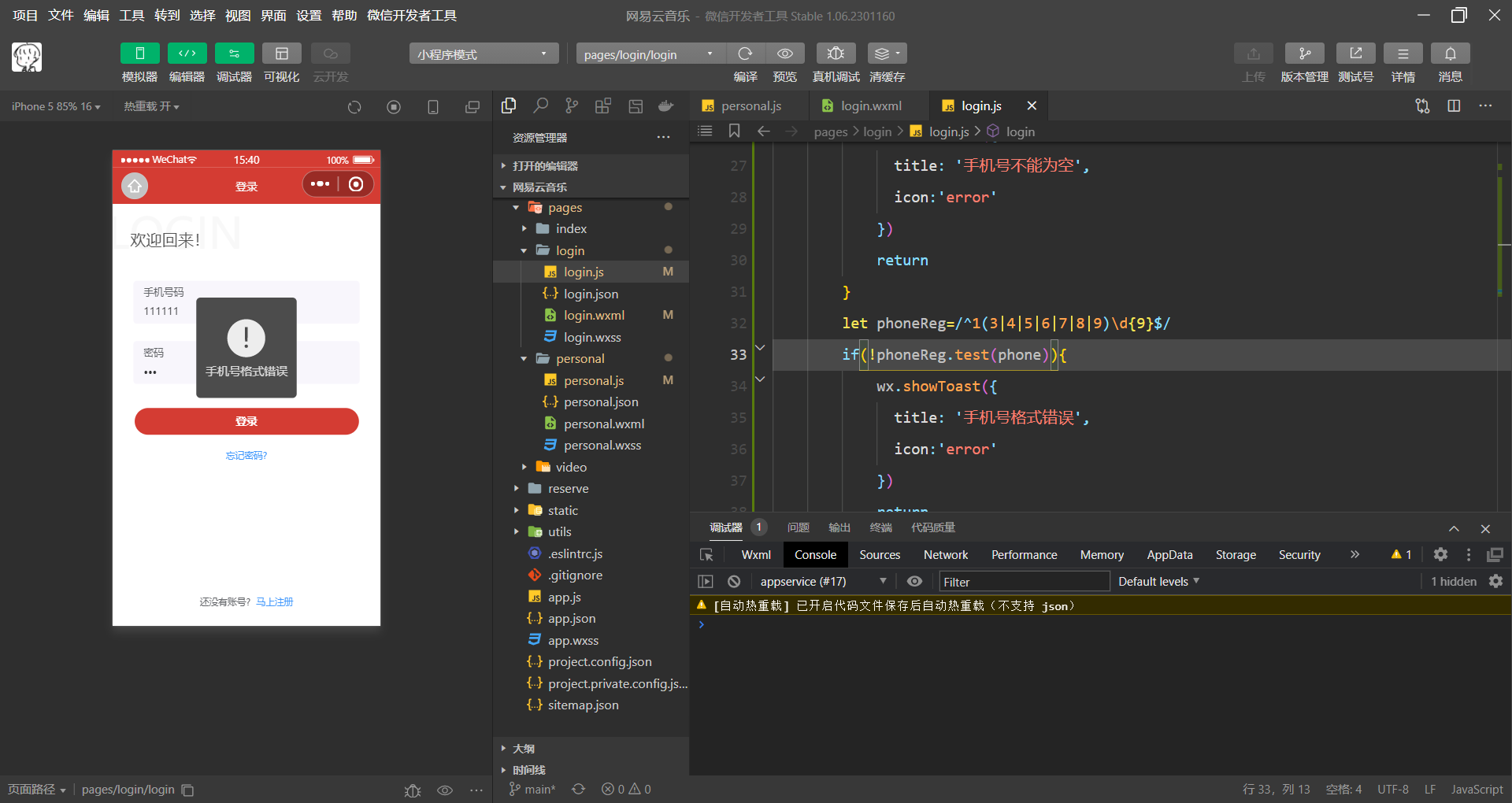Click the docker whale icon in sidebar
1512x803 pixels.
(666, 105)
